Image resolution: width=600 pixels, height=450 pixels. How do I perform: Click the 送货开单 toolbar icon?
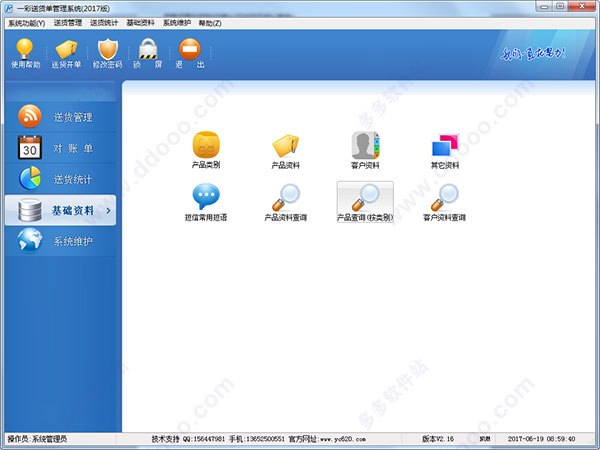coord(66,54)
